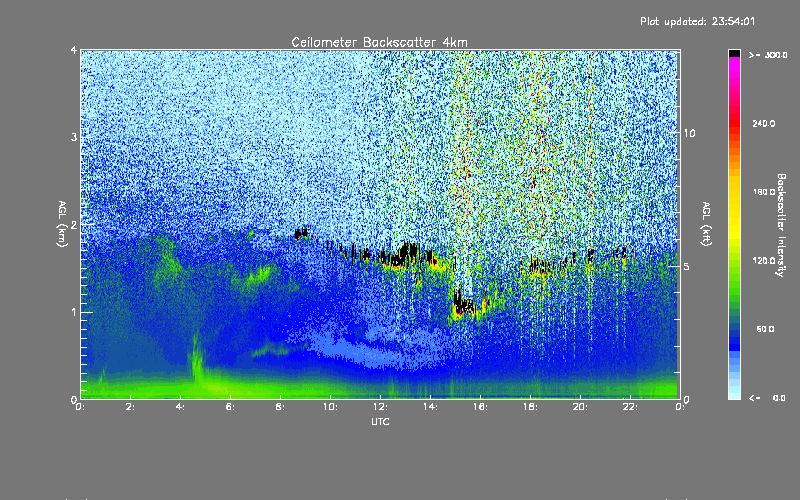Click the "2" tick on the km axis

click(74, 224)
